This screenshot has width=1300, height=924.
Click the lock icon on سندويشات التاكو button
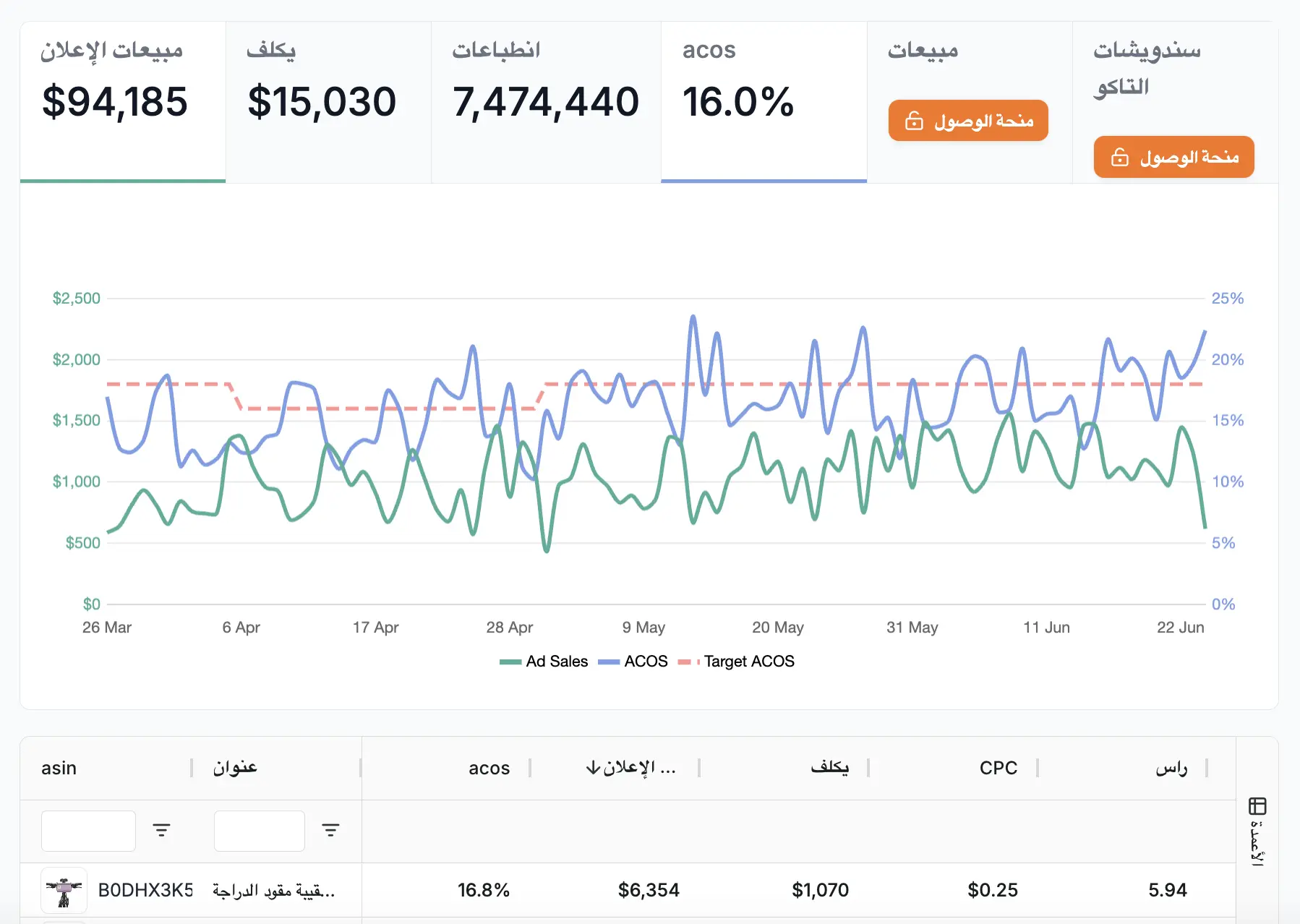(1119, 157)
